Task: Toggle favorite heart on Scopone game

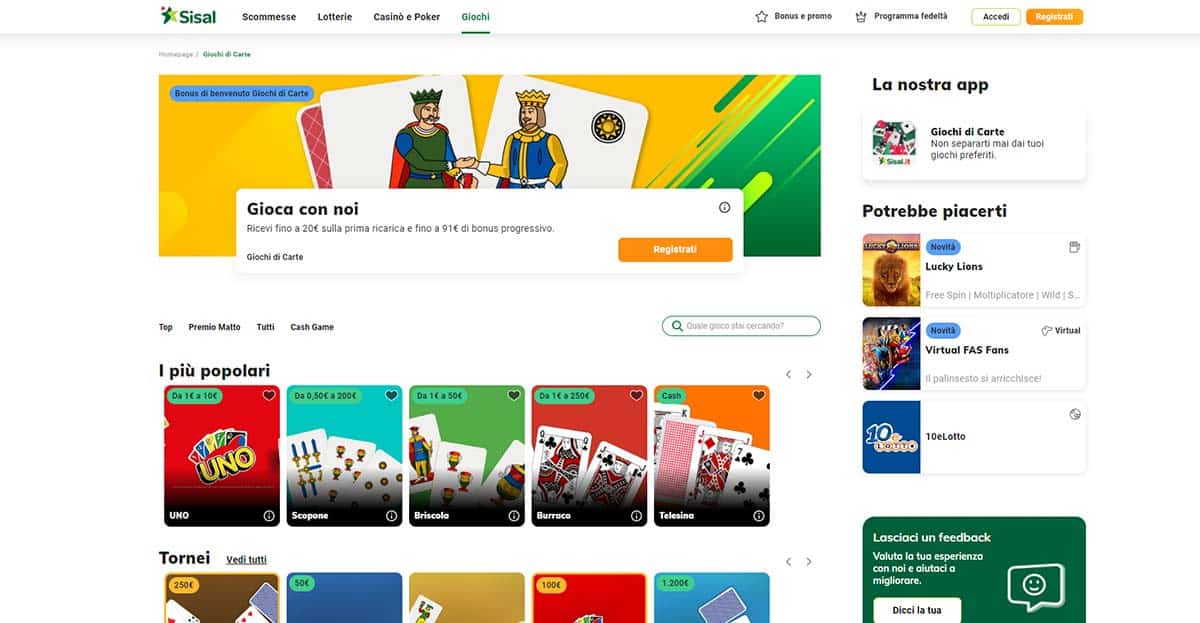Action: (x=391, y=396)
